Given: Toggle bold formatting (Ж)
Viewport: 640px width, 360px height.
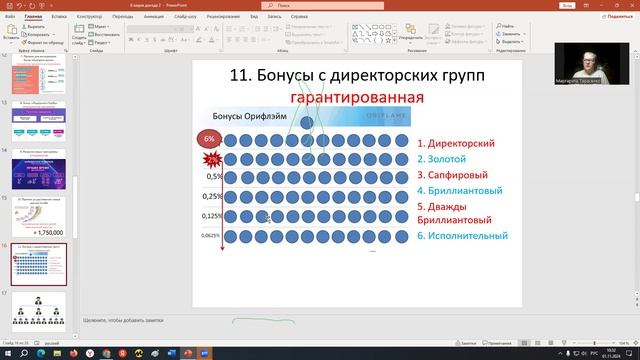Looking at the screenshot, I should [131, 40].
